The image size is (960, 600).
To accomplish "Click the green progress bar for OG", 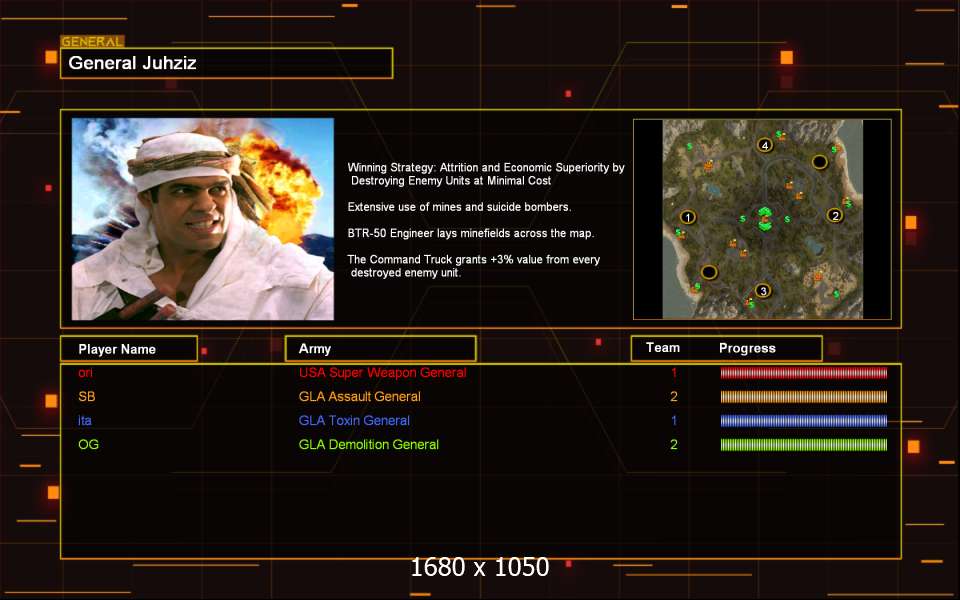I will [803, 444].
